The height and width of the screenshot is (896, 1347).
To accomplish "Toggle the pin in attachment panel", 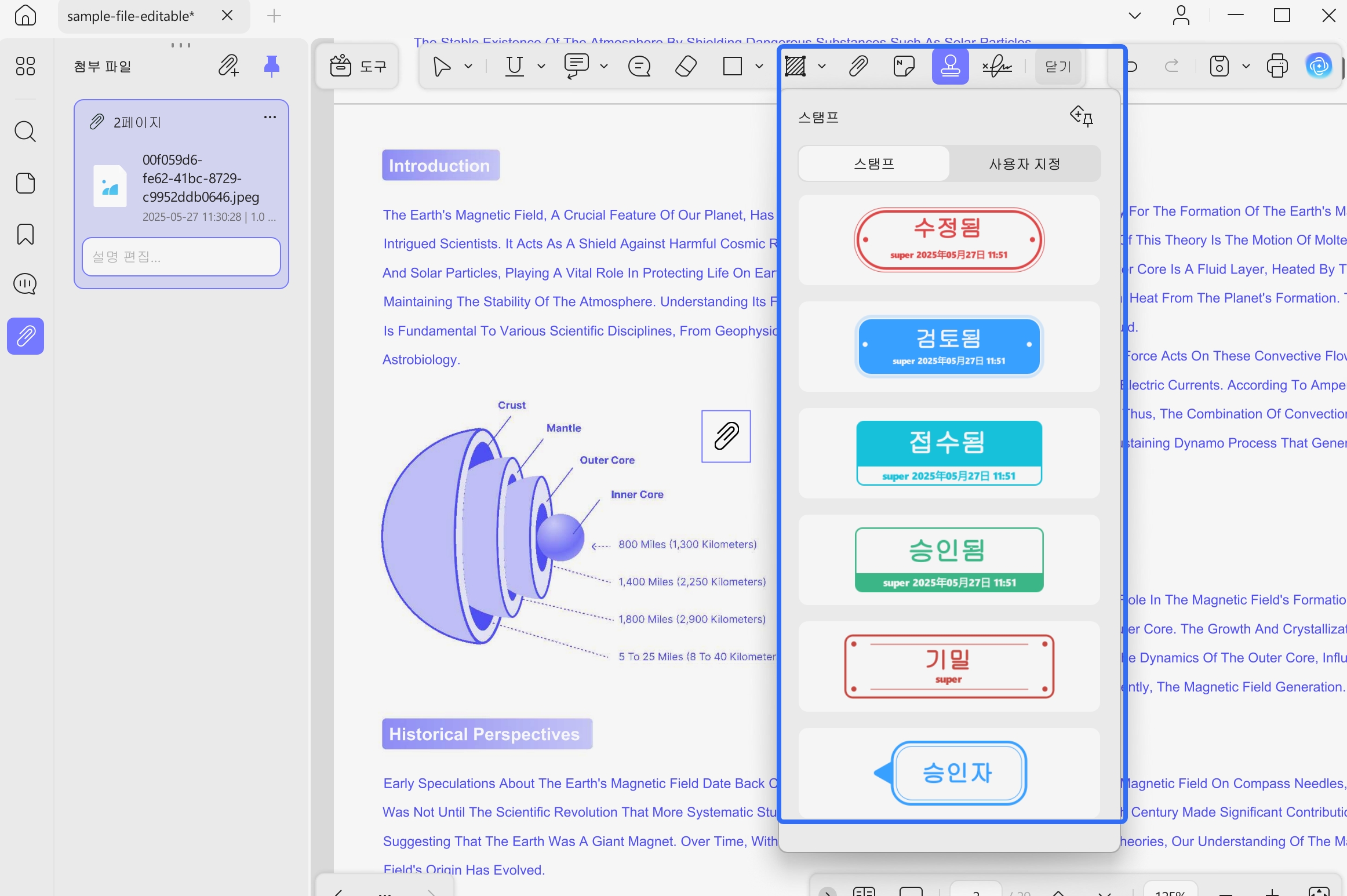I will pos(271,65).
